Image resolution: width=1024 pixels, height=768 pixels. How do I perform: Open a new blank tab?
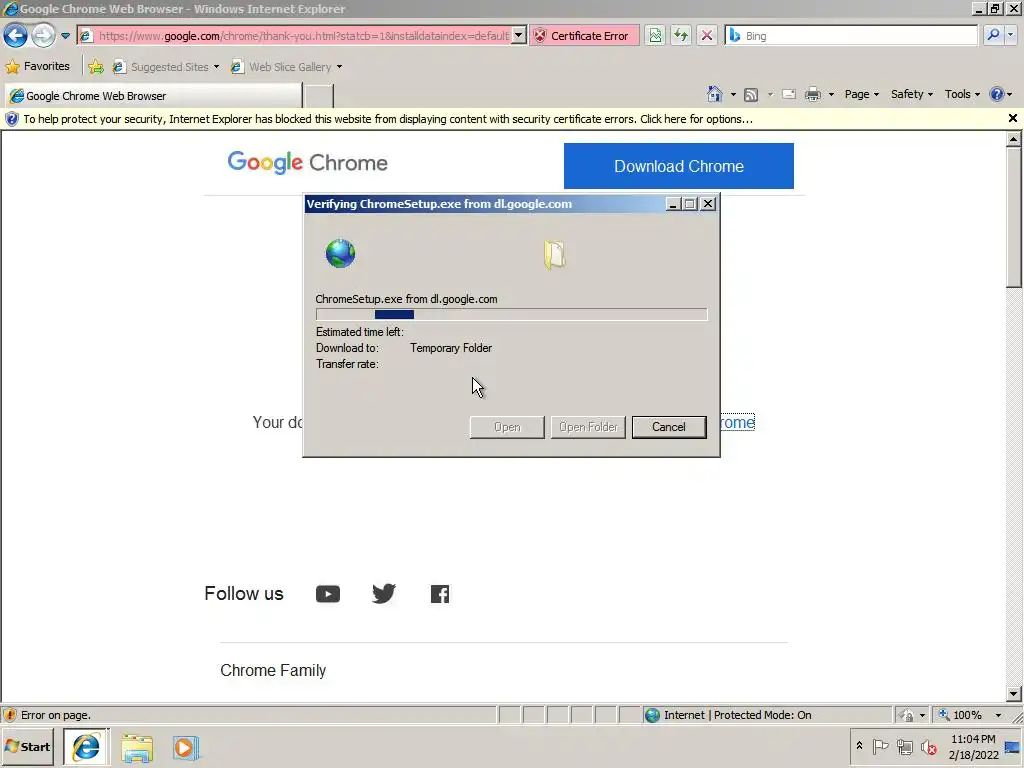click(x=319, y=96)
